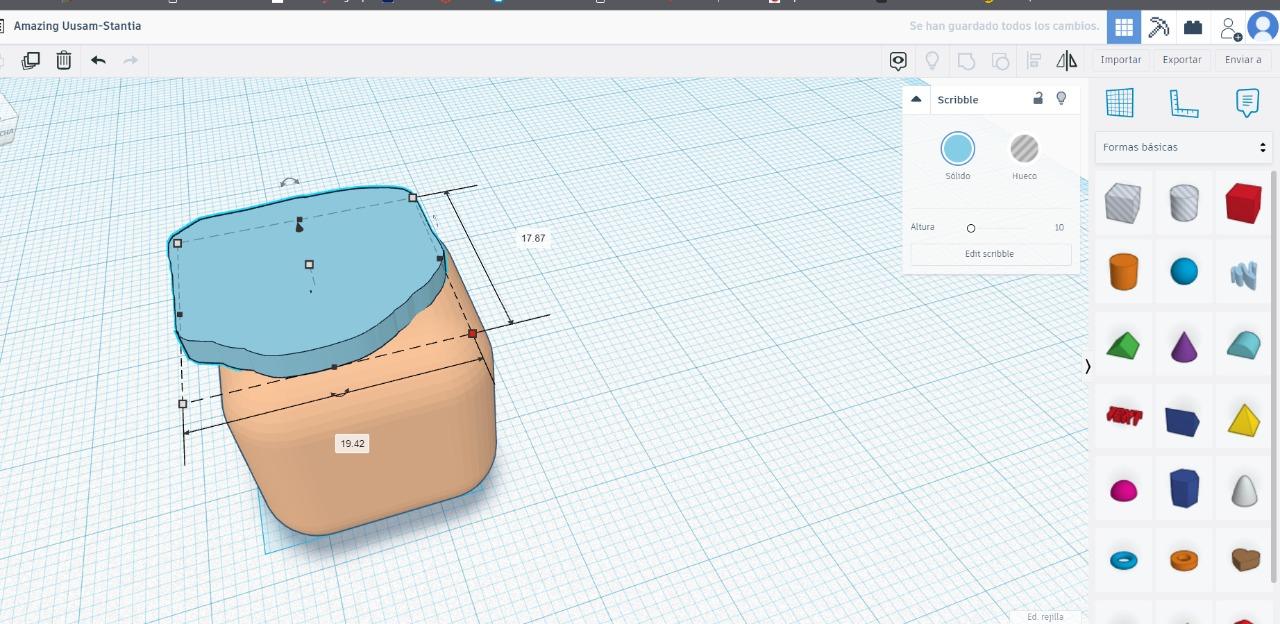Choose the grey Paraboloid shape
Screen dimensions: 1280x624
point(1244,490)
